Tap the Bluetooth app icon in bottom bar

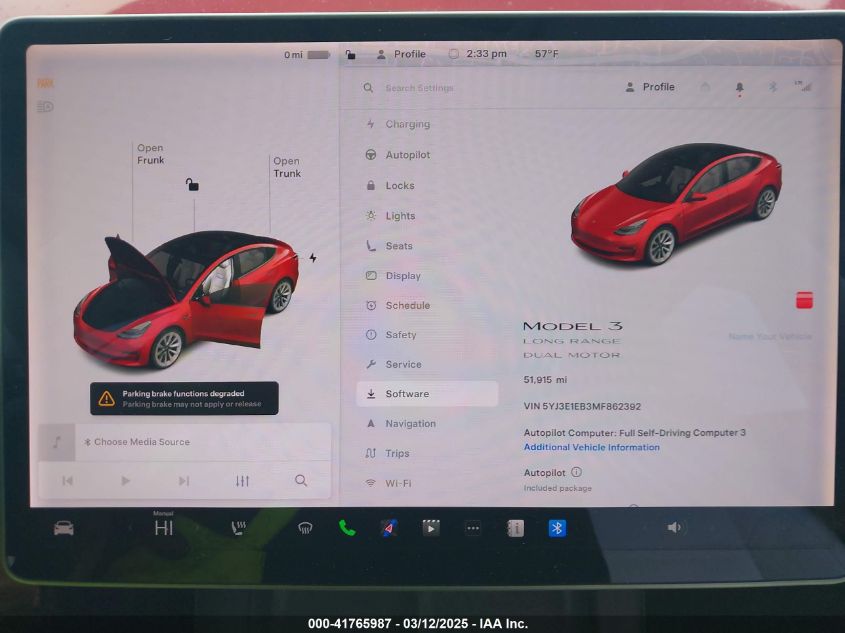(557, 528)
